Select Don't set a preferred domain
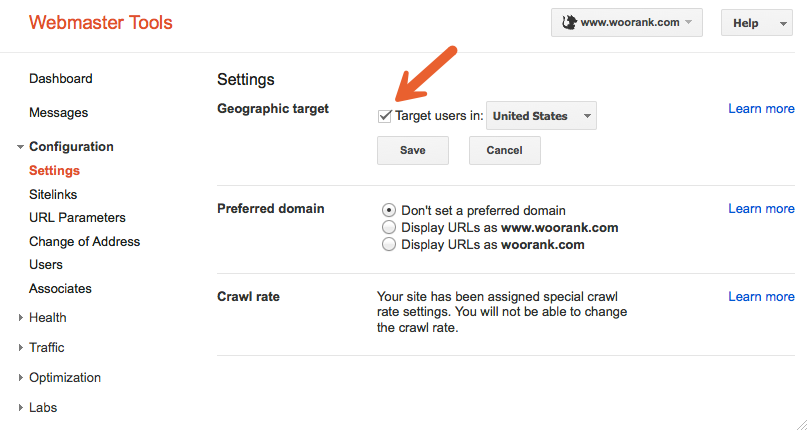 pos(389,210)
